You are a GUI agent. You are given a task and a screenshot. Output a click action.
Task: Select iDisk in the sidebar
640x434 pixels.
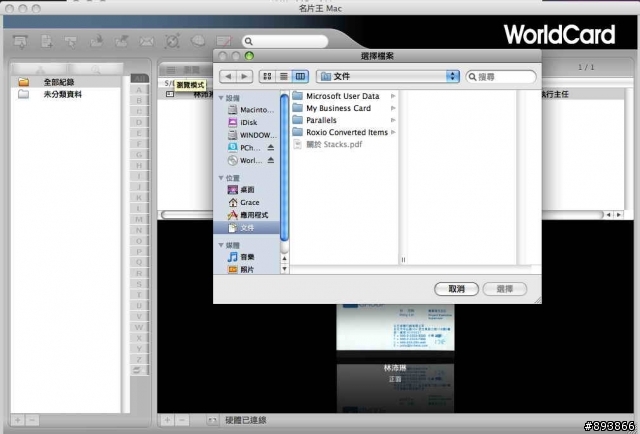click(x=243, y=122)
